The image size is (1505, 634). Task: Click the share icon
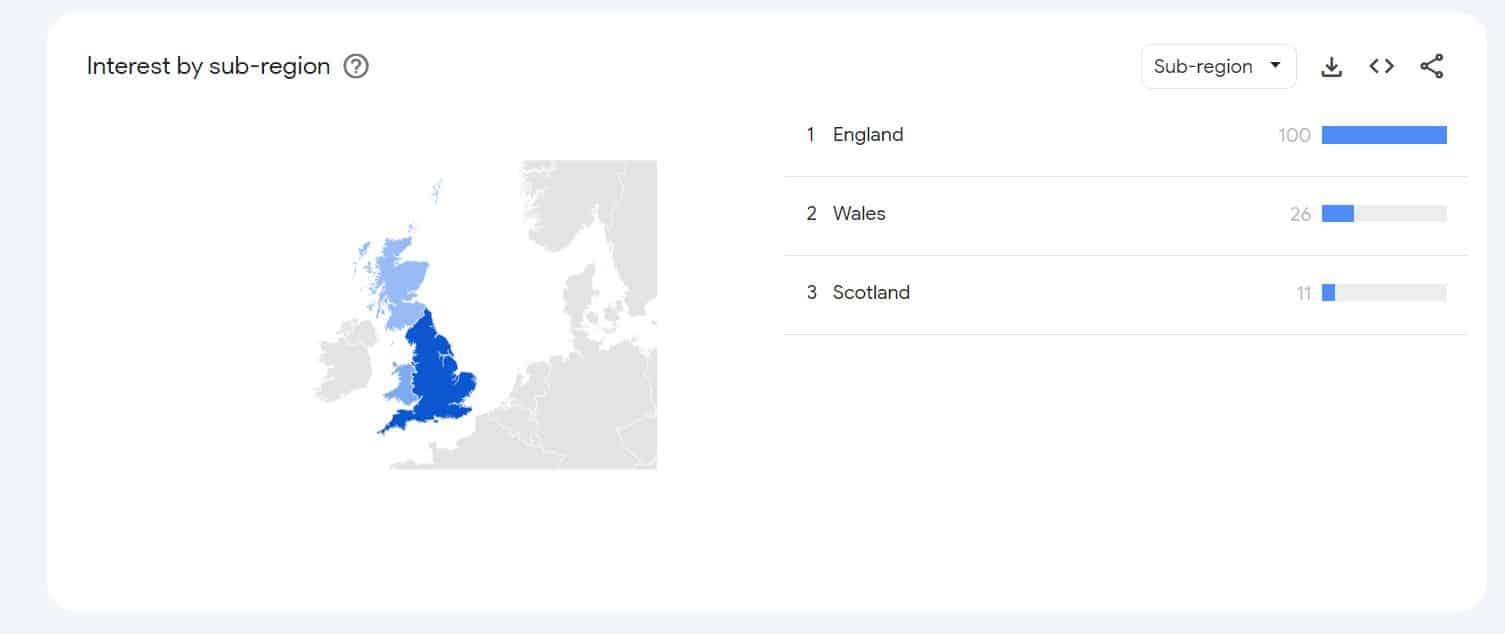1431,67
